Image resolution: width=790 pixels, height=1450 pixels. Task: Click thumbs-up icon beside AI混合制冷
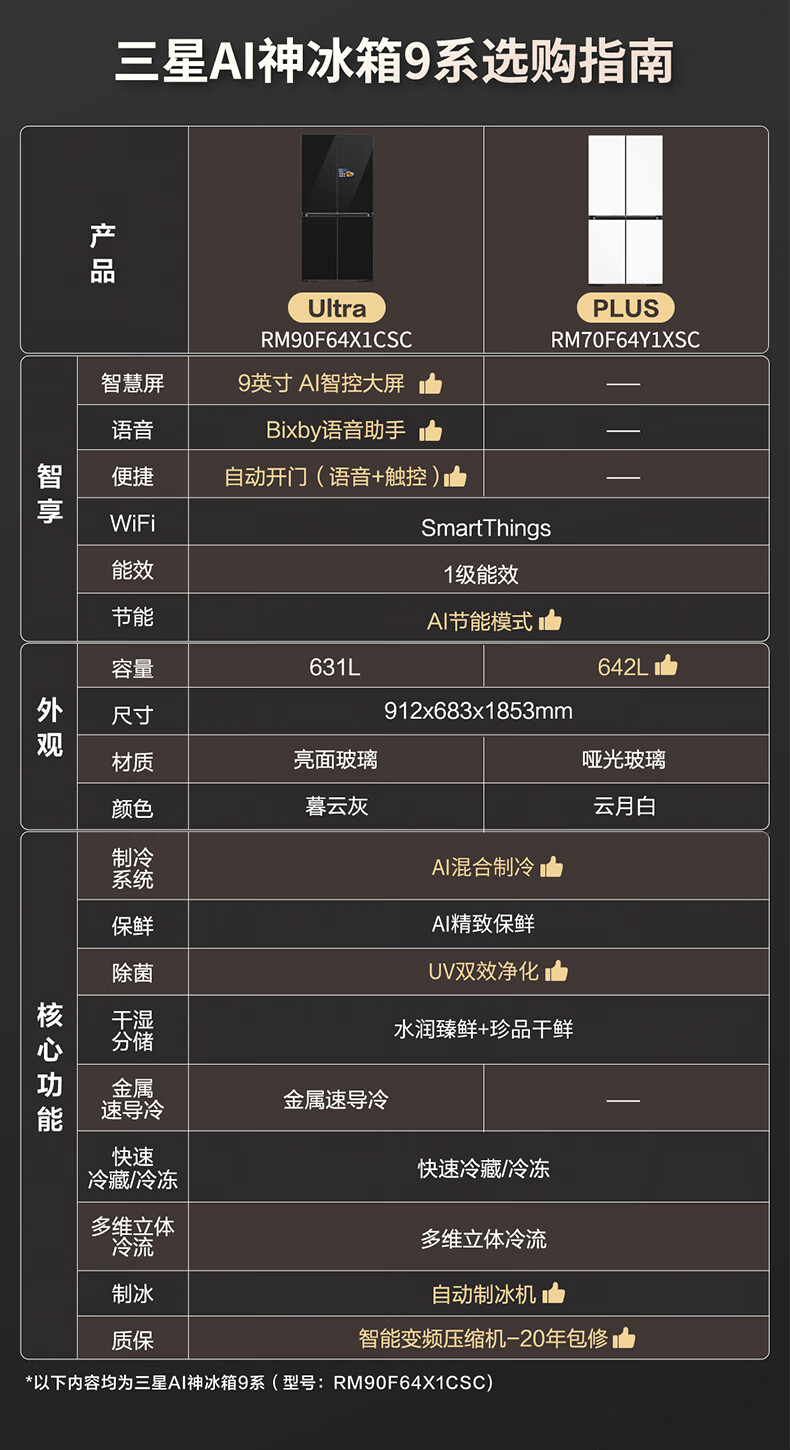coord(551,867)
